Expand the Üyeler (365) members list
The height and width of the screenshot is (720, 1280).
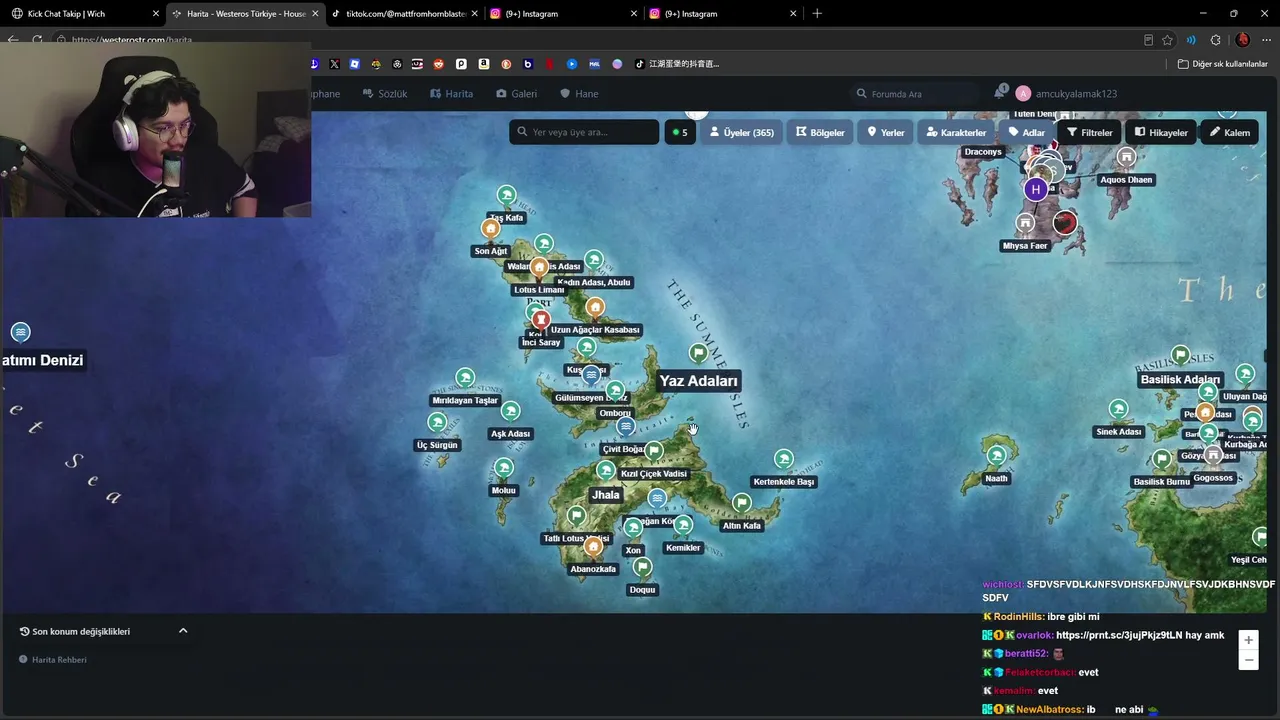point(741,132)
